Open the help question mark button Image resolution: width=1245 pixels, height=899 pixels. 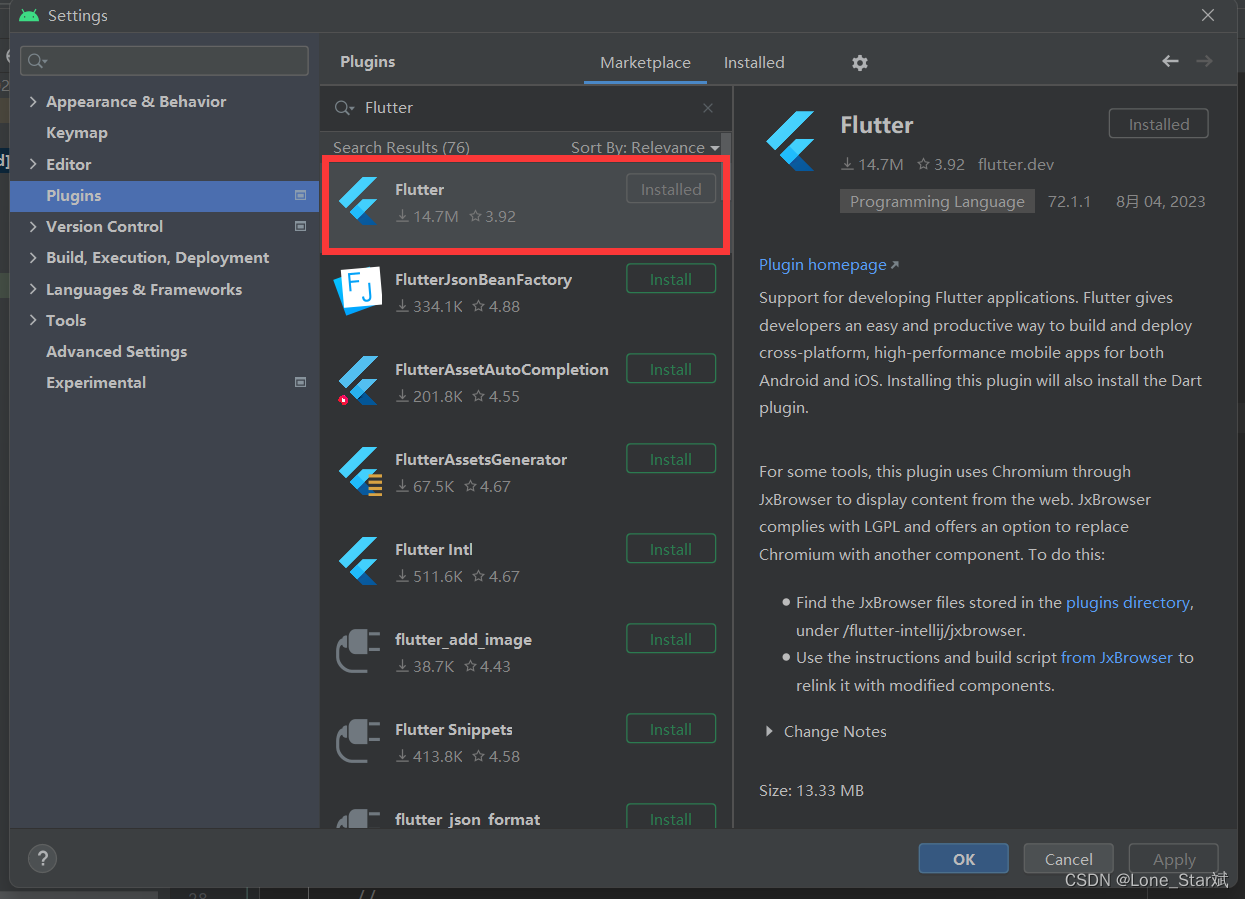[x=42, y=858]
